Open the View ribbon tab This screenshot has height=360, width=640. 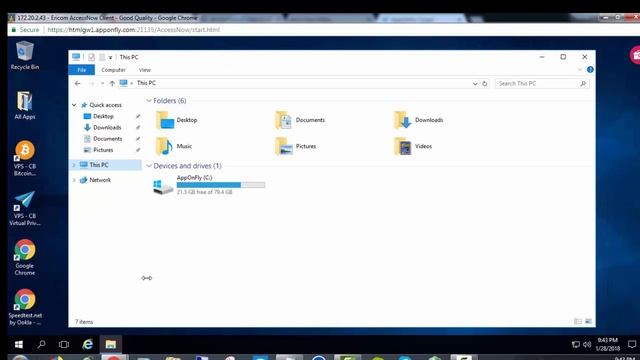[144, 70]
